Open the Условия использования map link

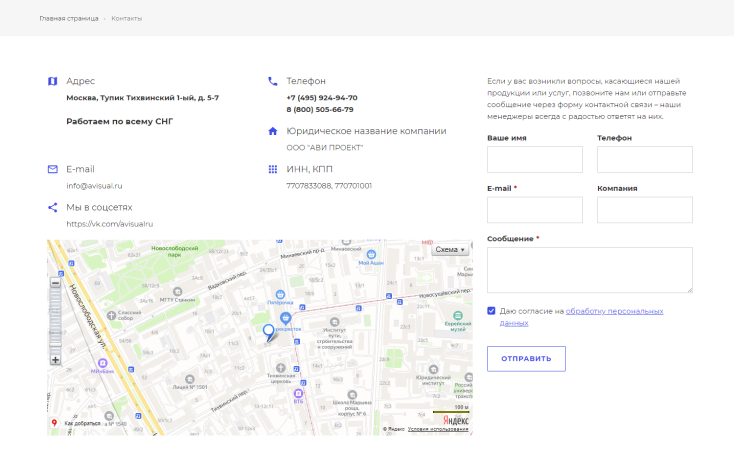tap(438, 429)
